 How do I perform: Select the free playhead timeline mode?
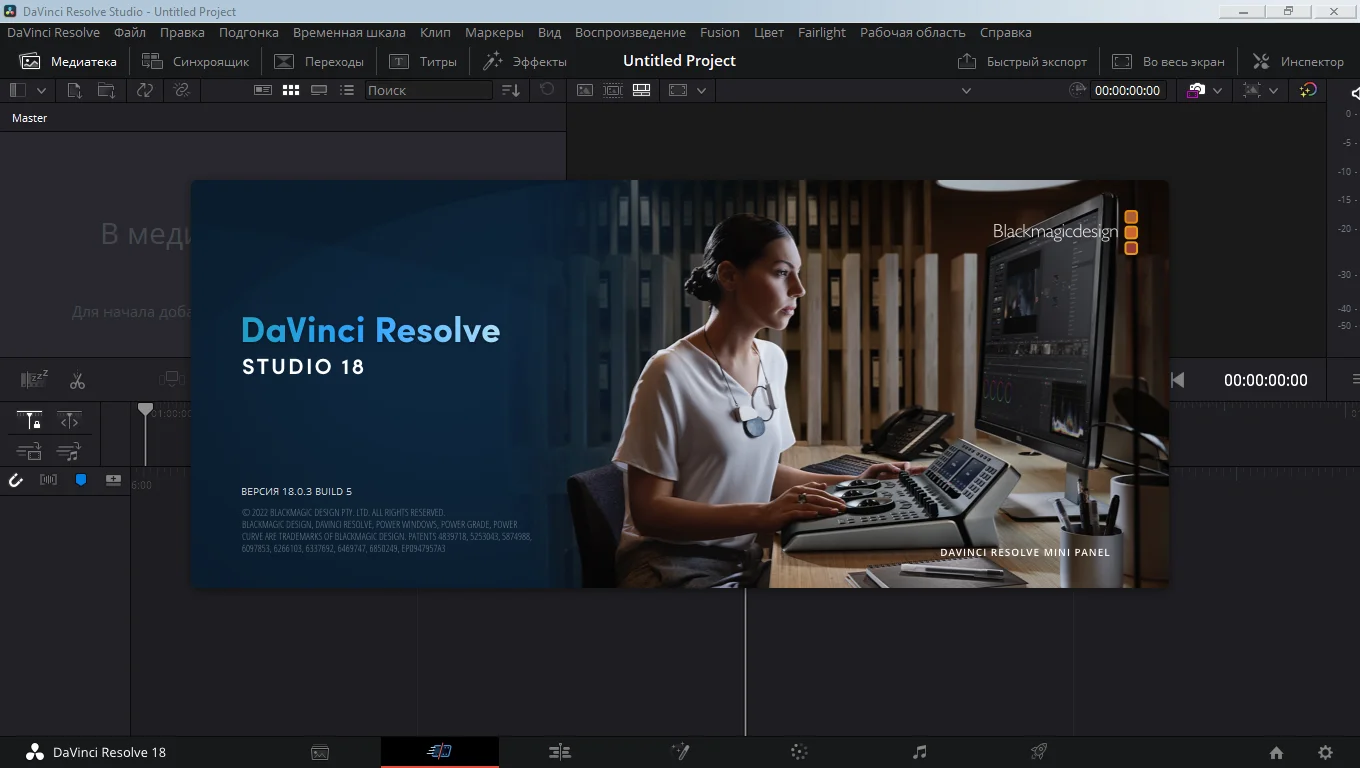pyautogui.click(x=69, y=421)
